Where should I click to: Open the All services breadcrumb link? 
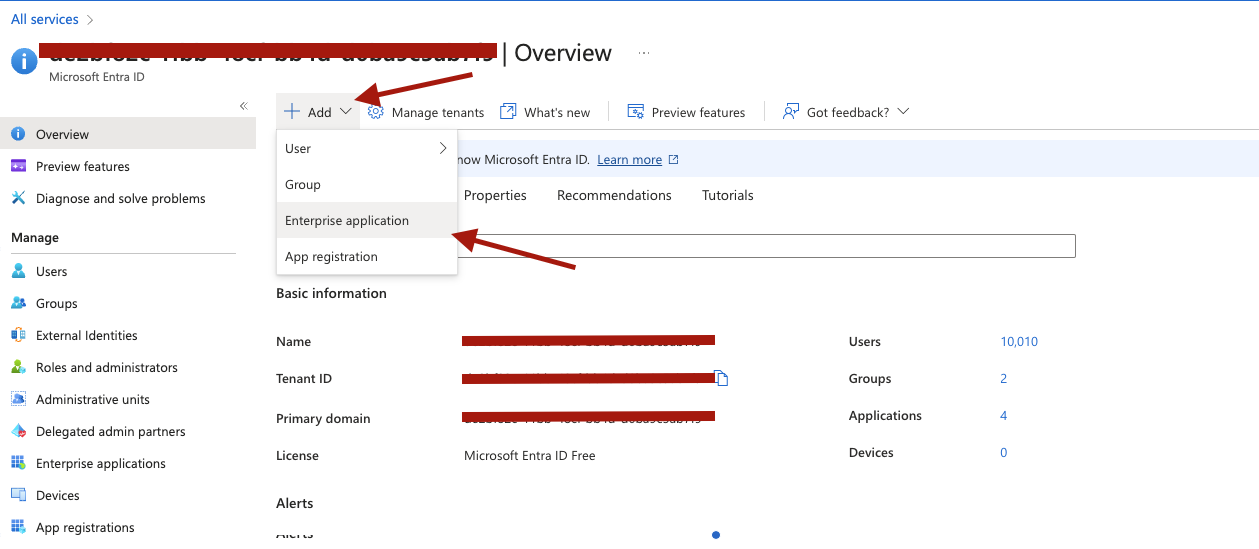[x=45, y=19]
